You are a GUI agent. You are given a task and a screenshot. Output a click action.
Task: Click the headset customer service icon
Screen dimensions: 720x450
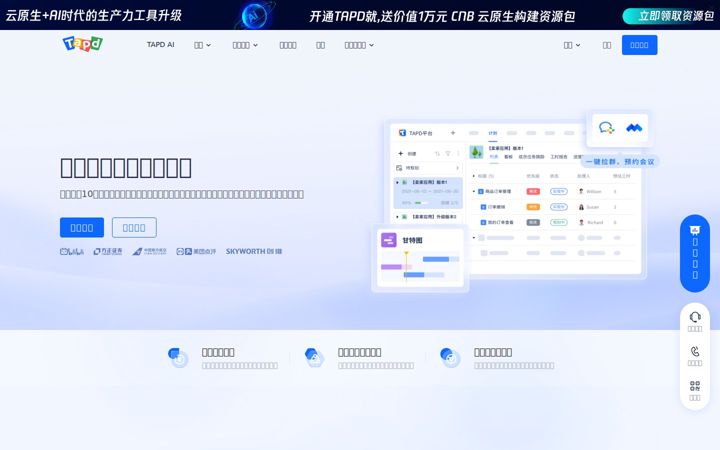pyautogui.click(x=695, y=317)
